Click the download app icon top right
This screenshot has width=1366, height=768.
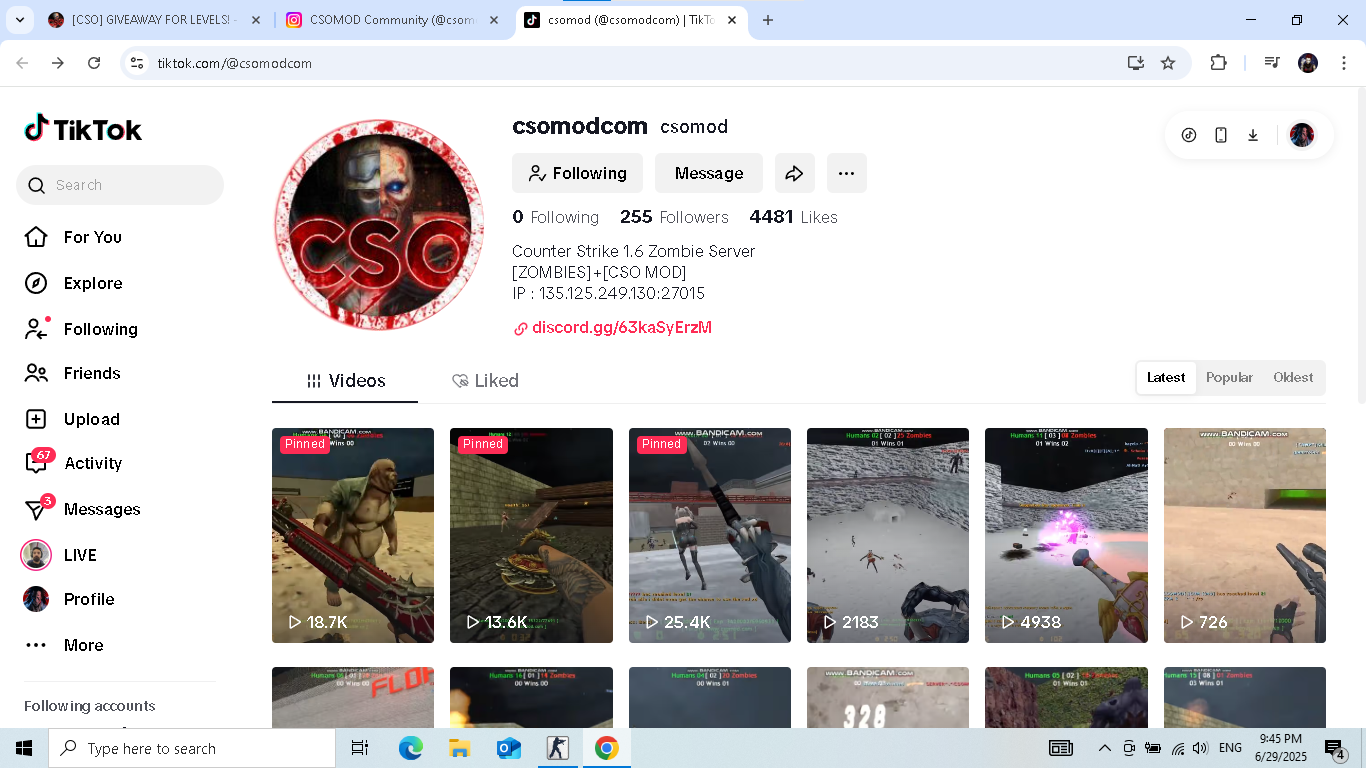pos(1252,135)
